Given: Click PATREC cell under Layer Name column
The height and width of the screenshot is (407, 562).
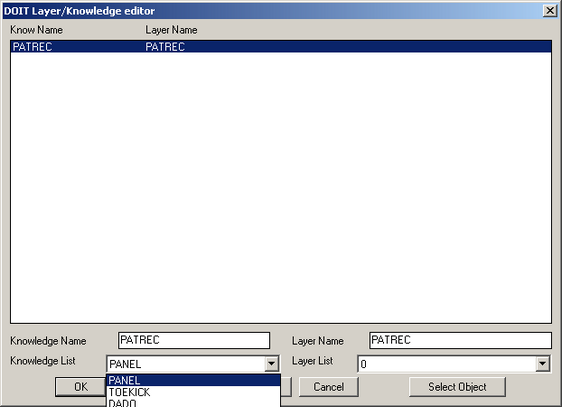Looking at the screenshot, I should (x=165, y=47).
